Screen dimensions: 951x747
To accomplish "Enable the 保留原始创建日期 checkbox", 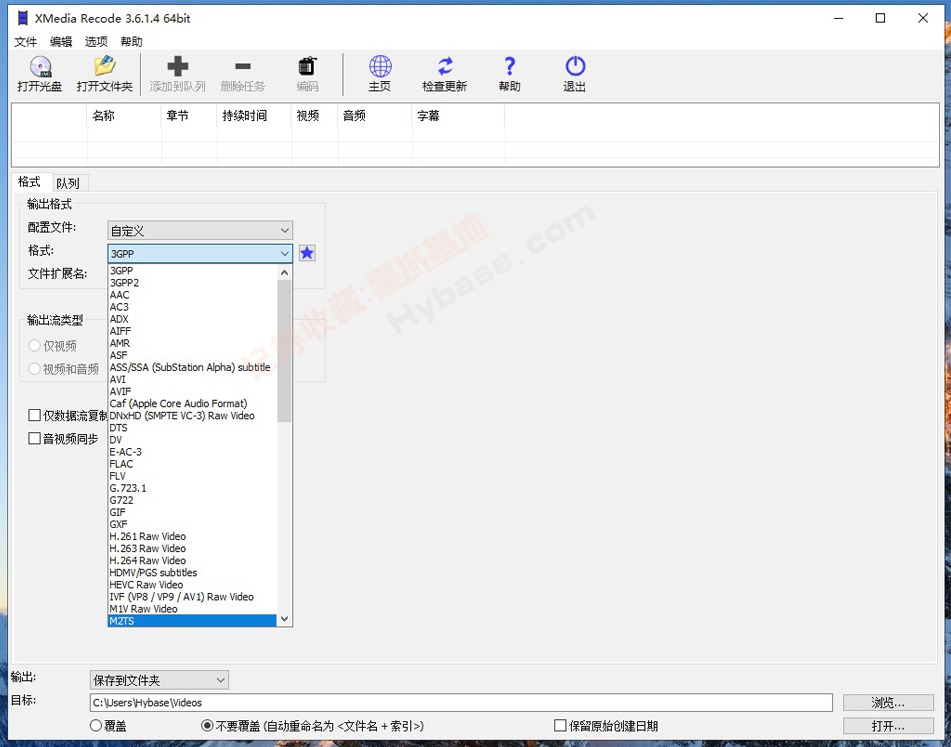I will [x=560, y=725].
